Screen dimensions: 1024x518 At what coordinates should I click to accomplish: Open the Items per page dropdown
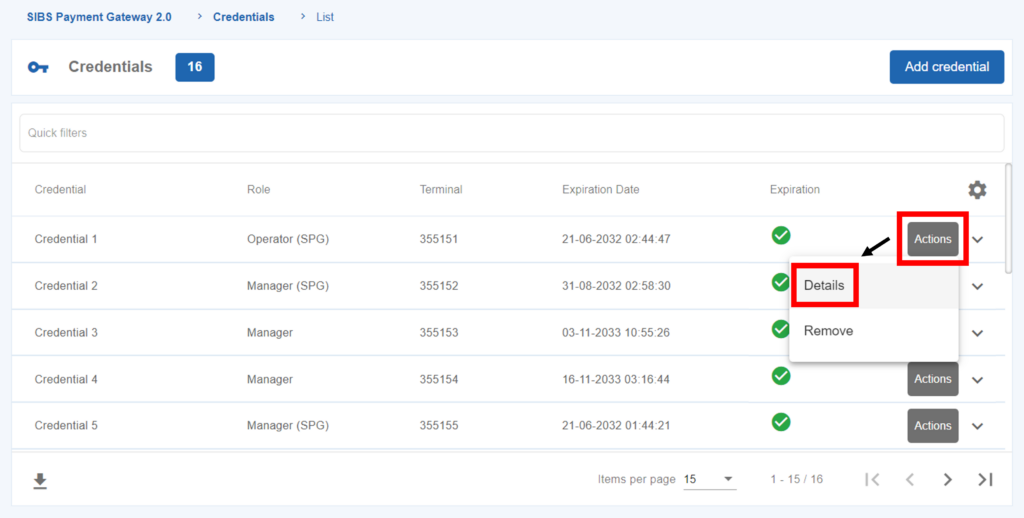(710, 480)
